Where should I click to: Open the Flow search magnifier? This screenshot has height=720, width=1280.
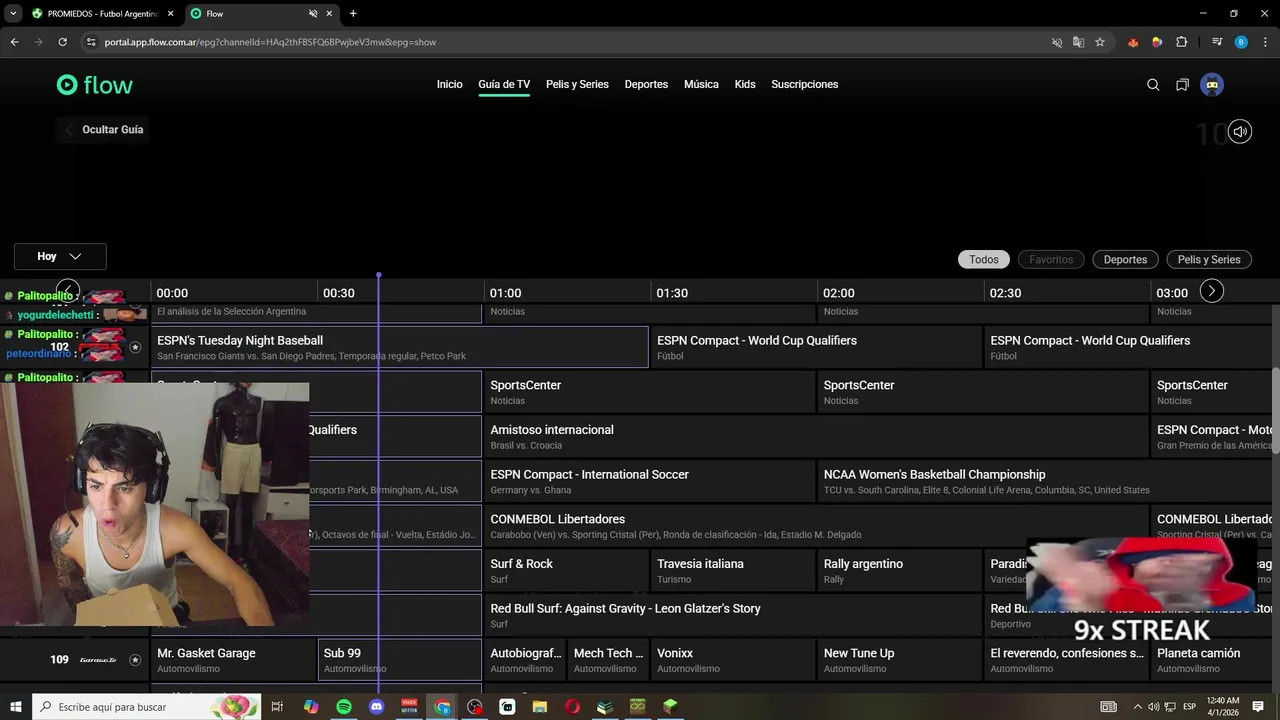point(1153,85)
